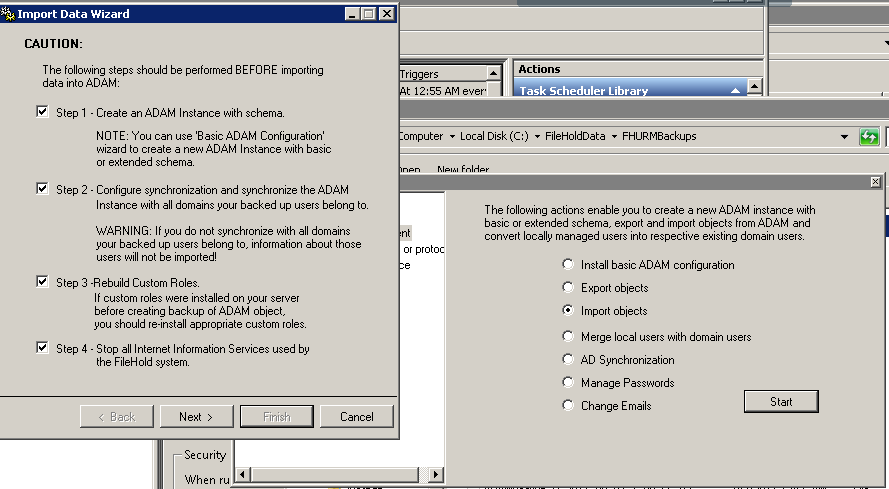Open address bar history dropdown in Explorer
889x489 pixels.
pos(844,137)
